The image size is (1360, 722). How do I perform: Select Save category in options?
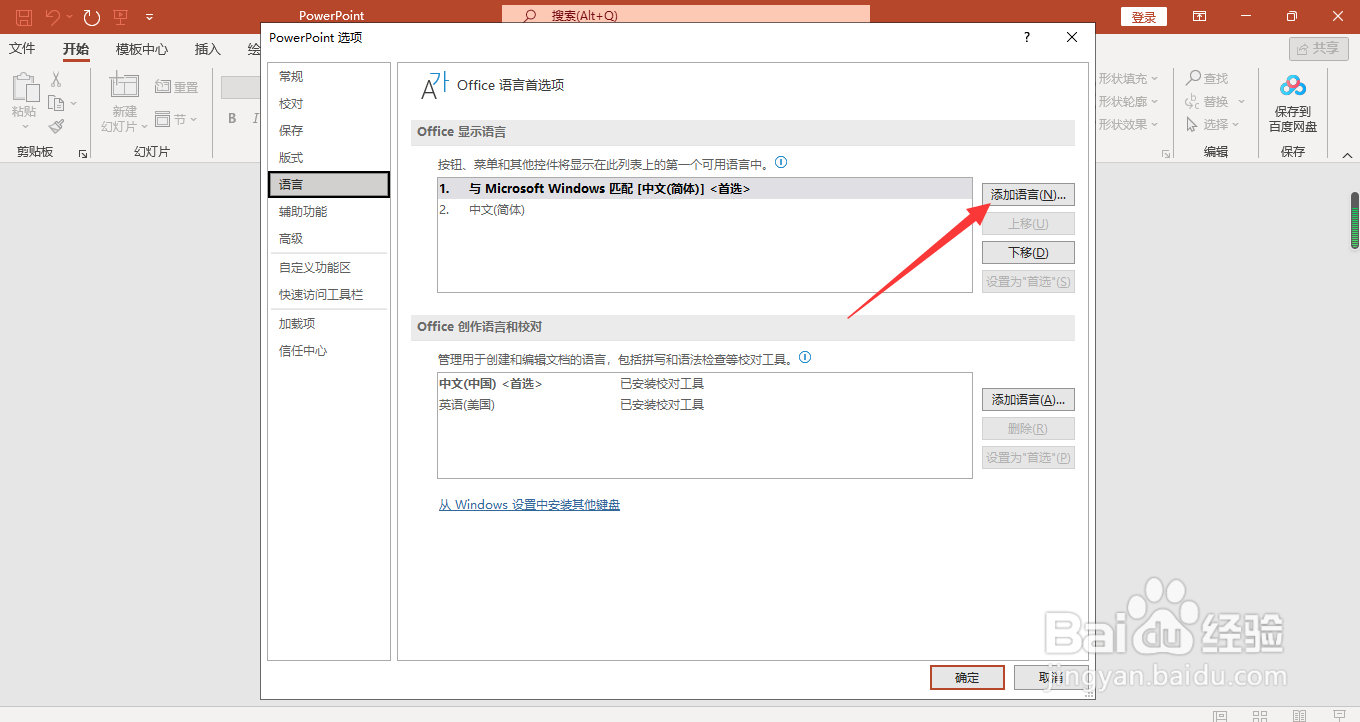pyautogui.click(x=329, y=130)
